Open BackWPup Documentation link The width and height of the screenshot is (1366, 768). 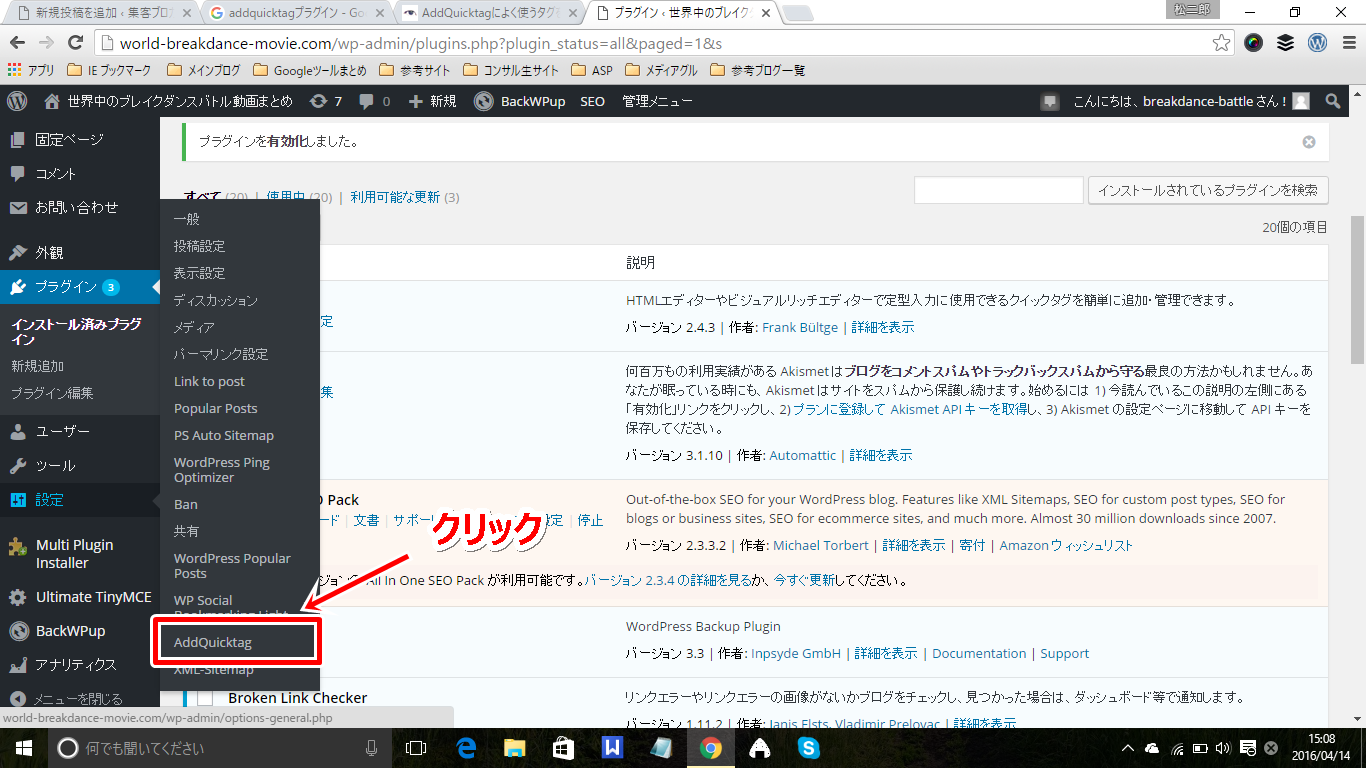(979, 653)
